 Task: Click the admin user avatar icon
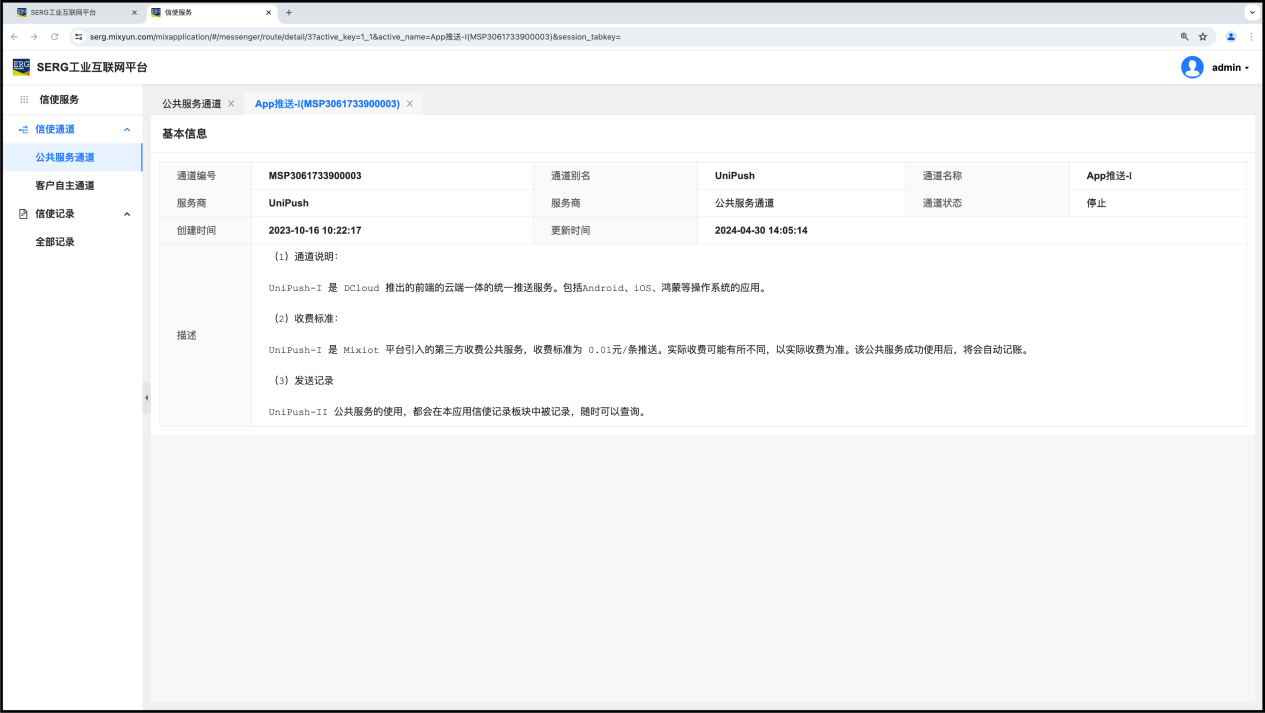1192,67
